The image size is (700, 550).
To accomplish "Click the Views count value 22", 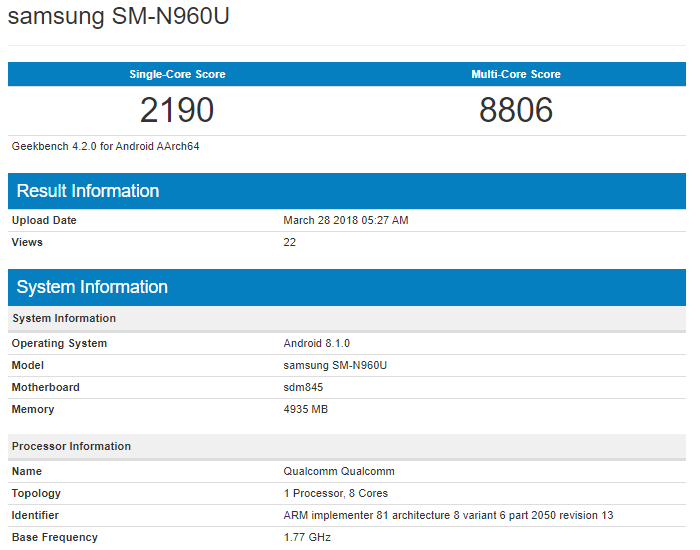I will click(x=290, y=242).
